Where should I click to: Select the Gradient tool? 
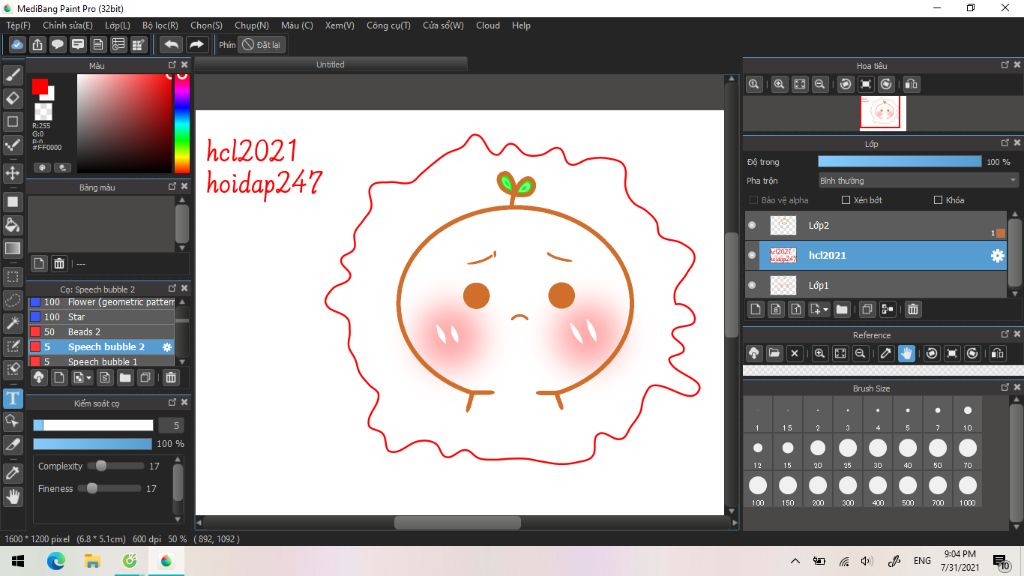tap(12, 248)
